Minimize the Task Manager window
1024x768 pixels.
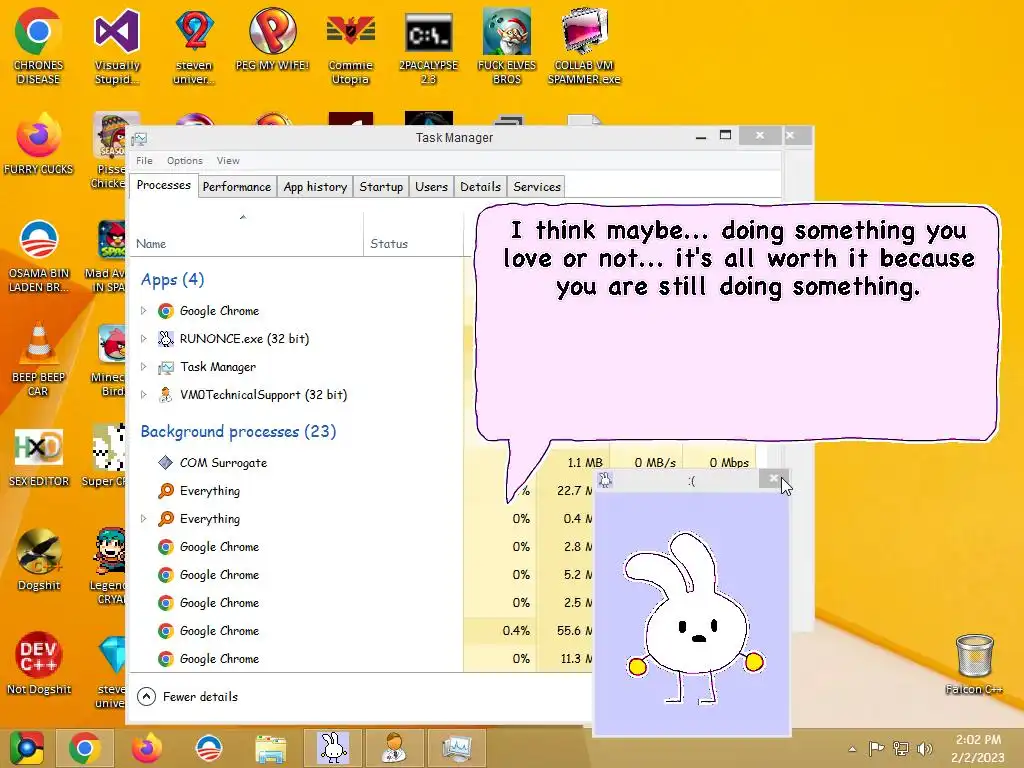pyautogui.click(x=701, y=136)
